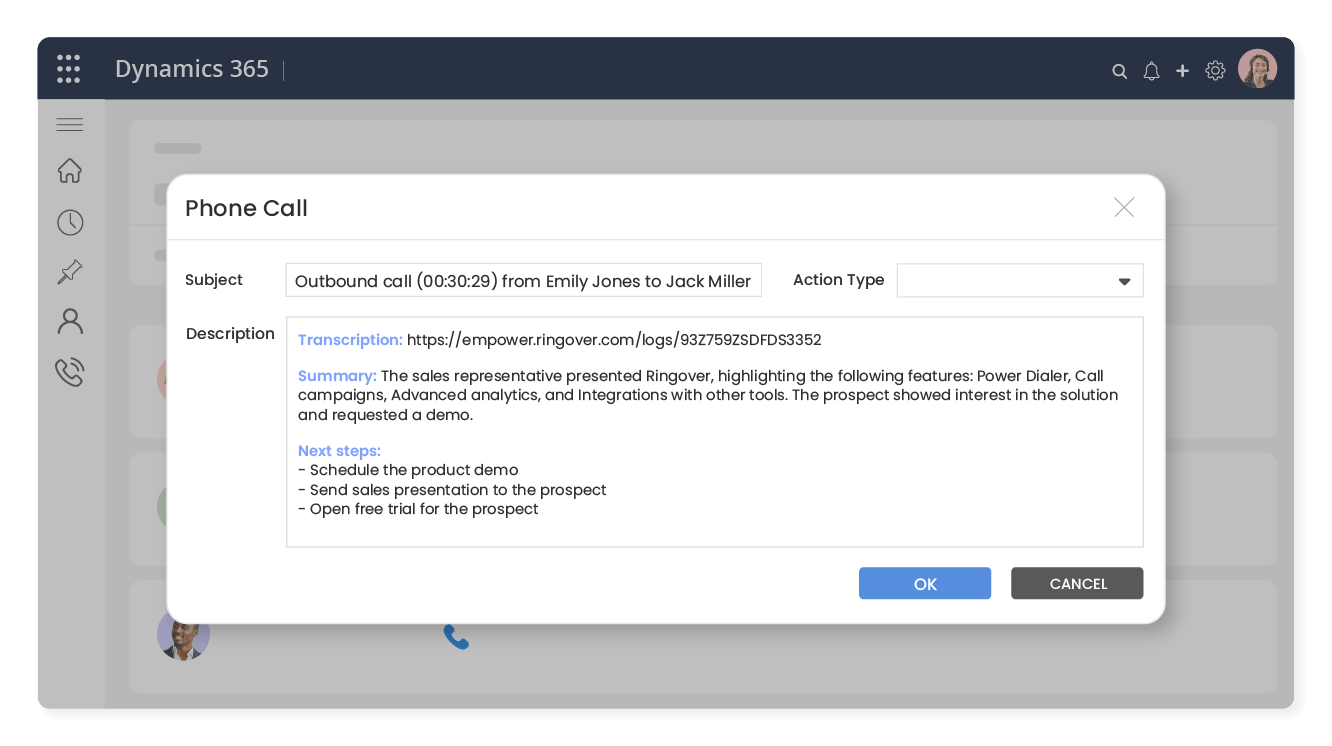Screen dimensions: 1332x746
Task: Open notifications bell icon
Action: (x=1151, y=71)
